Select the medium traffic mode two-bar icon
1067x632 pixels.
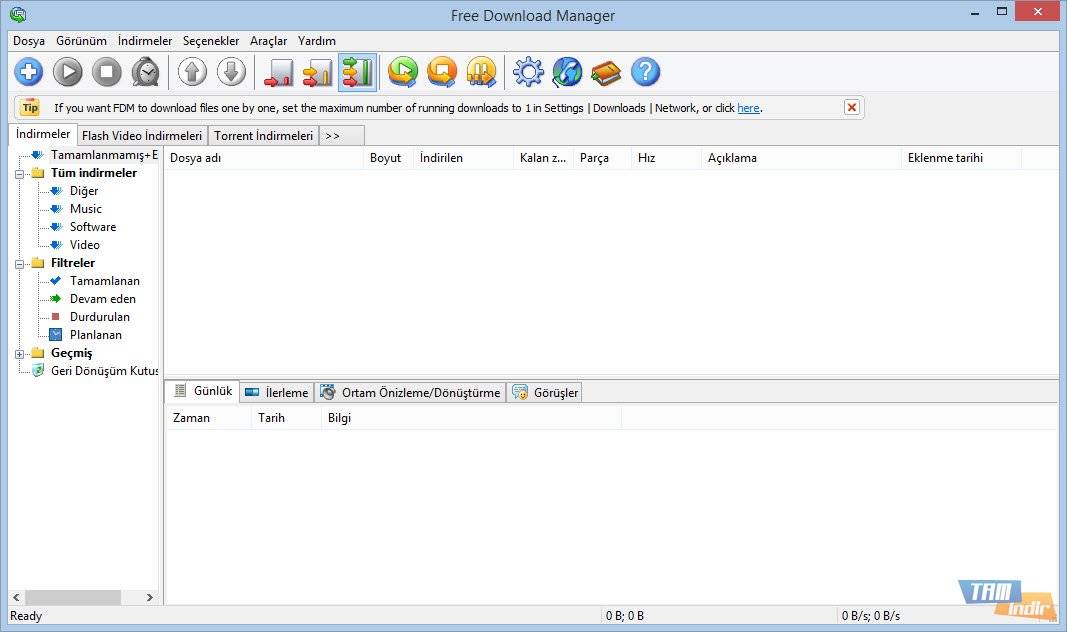(x=317, y=72)
